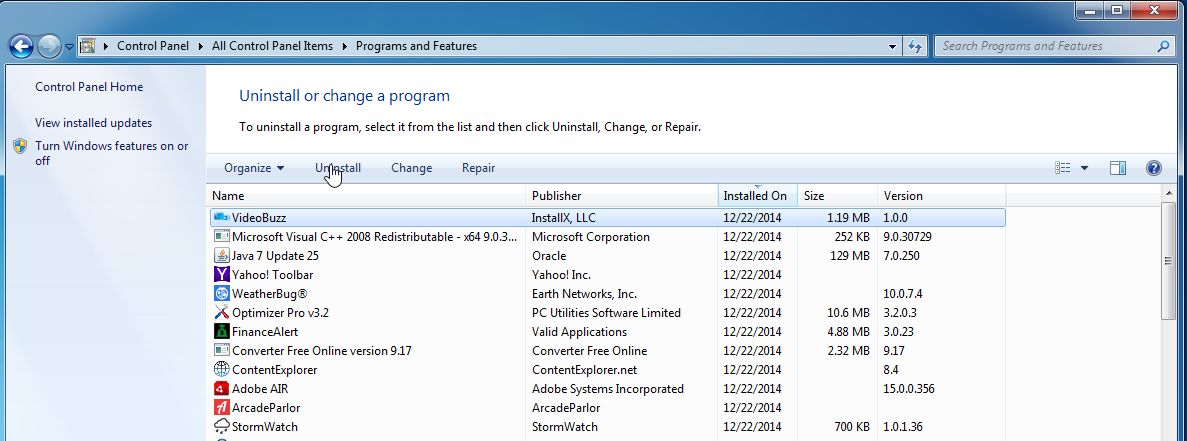
Task: Toggle the preview pane button
Action: pos(1118,168)
